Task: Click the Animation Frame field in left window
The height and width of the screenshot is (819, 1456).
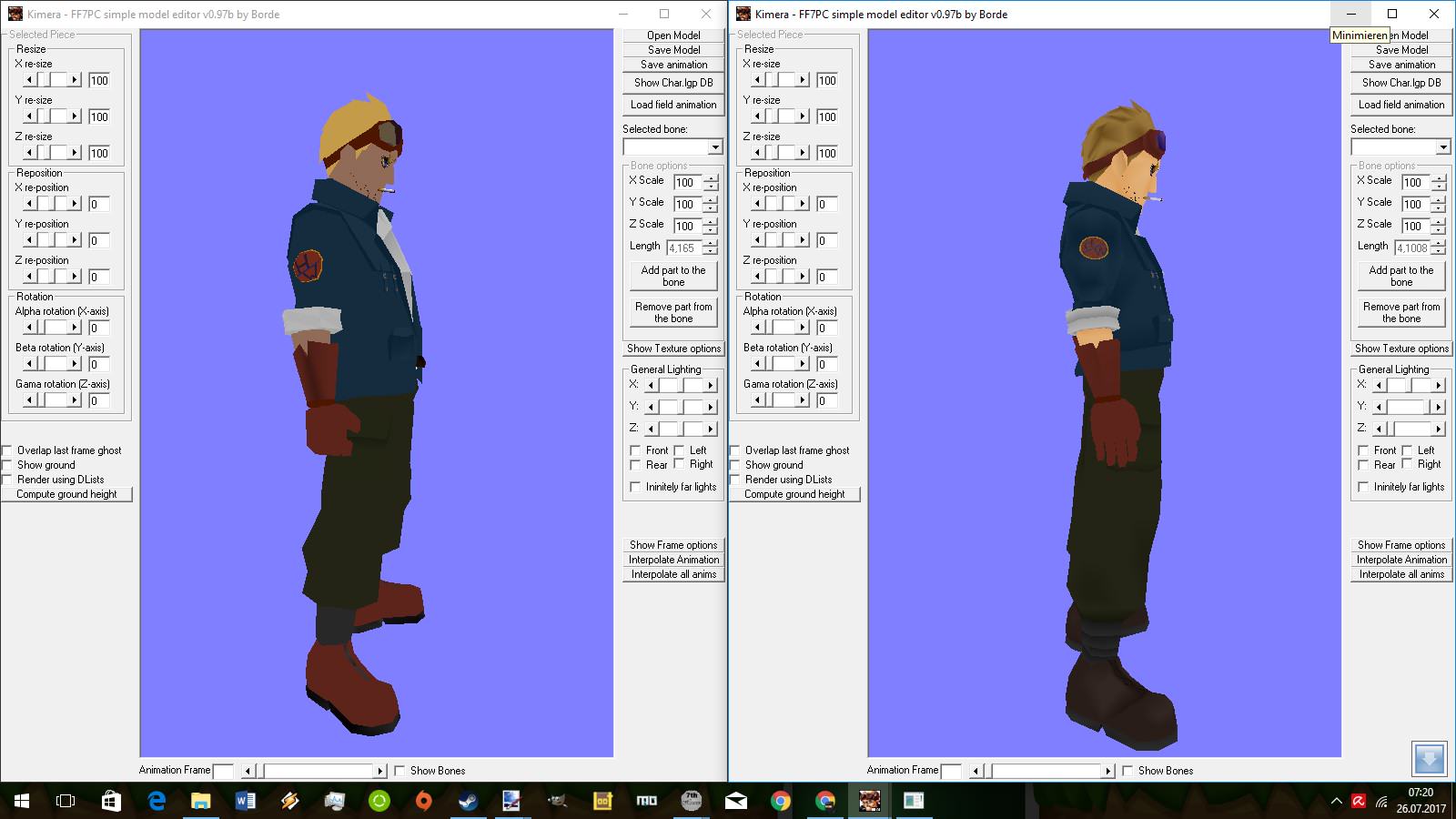Action: (223, 771)
